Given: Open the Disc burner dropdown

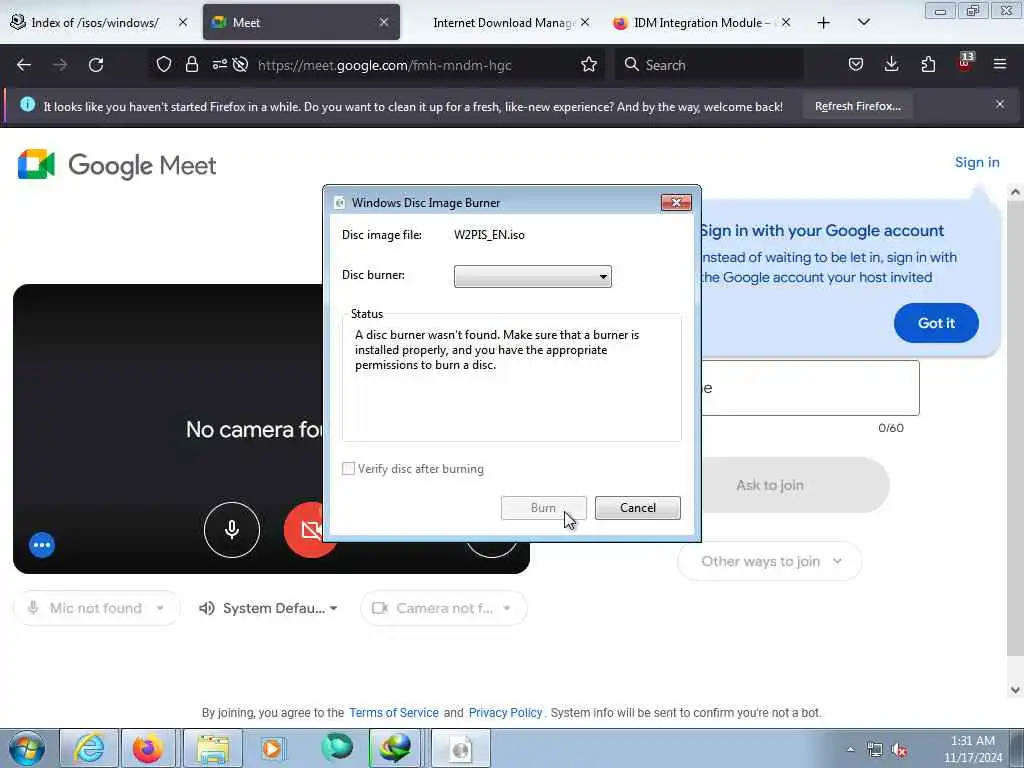Looking at the screenshot, I should pyautogui.click(x=532, y=276).
